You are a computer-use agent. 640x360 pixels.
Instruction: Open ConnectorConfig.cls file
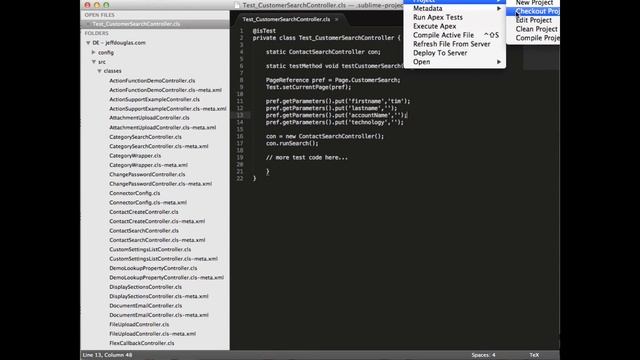coord(135,193)
